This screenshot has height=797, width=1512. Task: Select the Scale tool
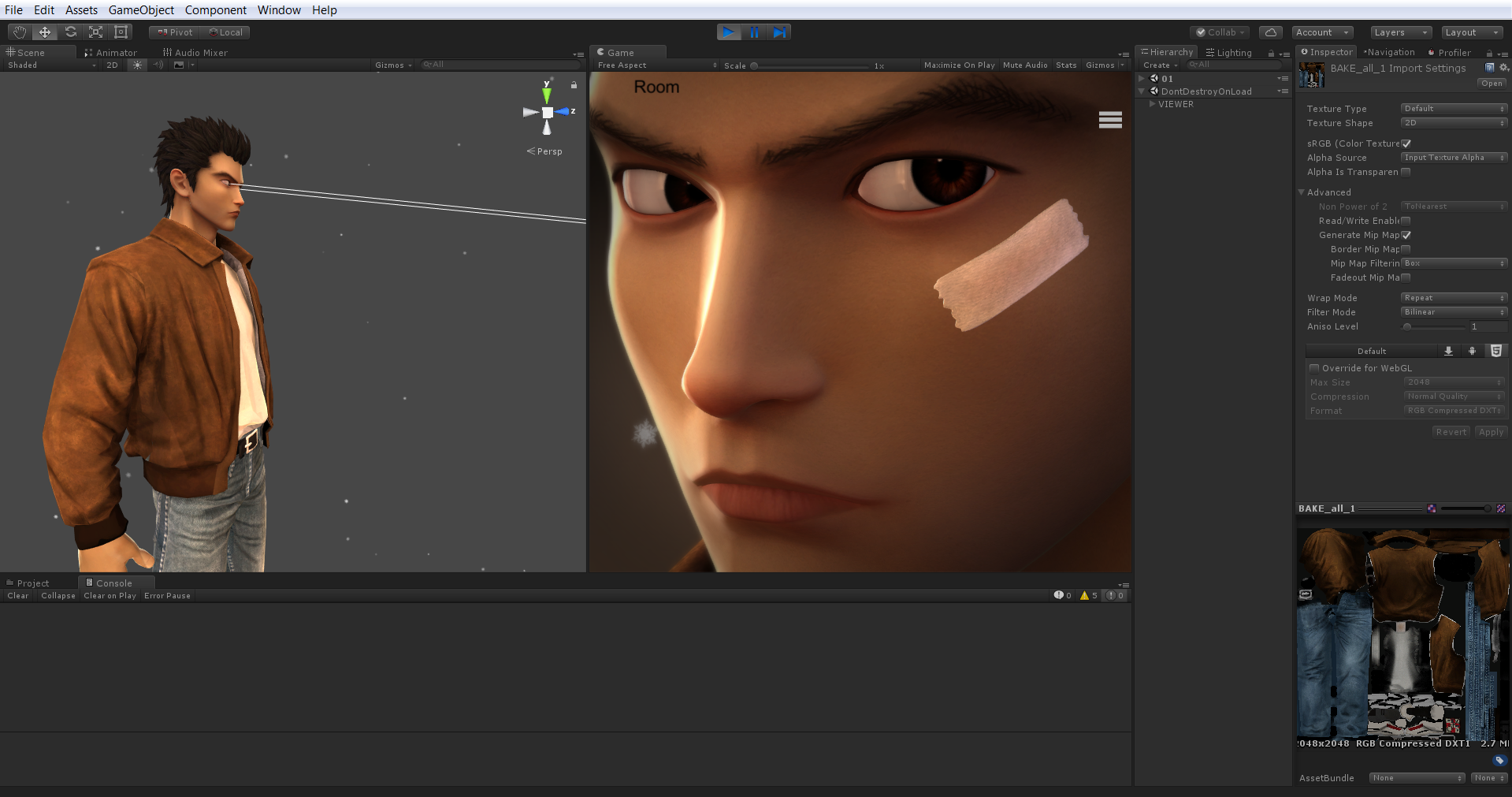(x=95, y=32)
